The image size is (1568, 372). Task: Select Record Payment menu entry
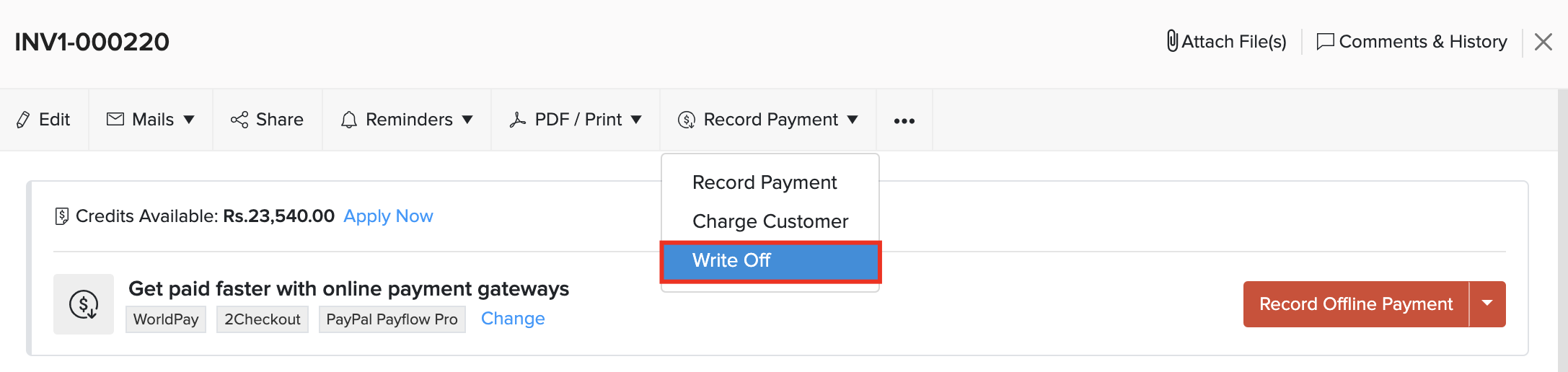[764, 182]
